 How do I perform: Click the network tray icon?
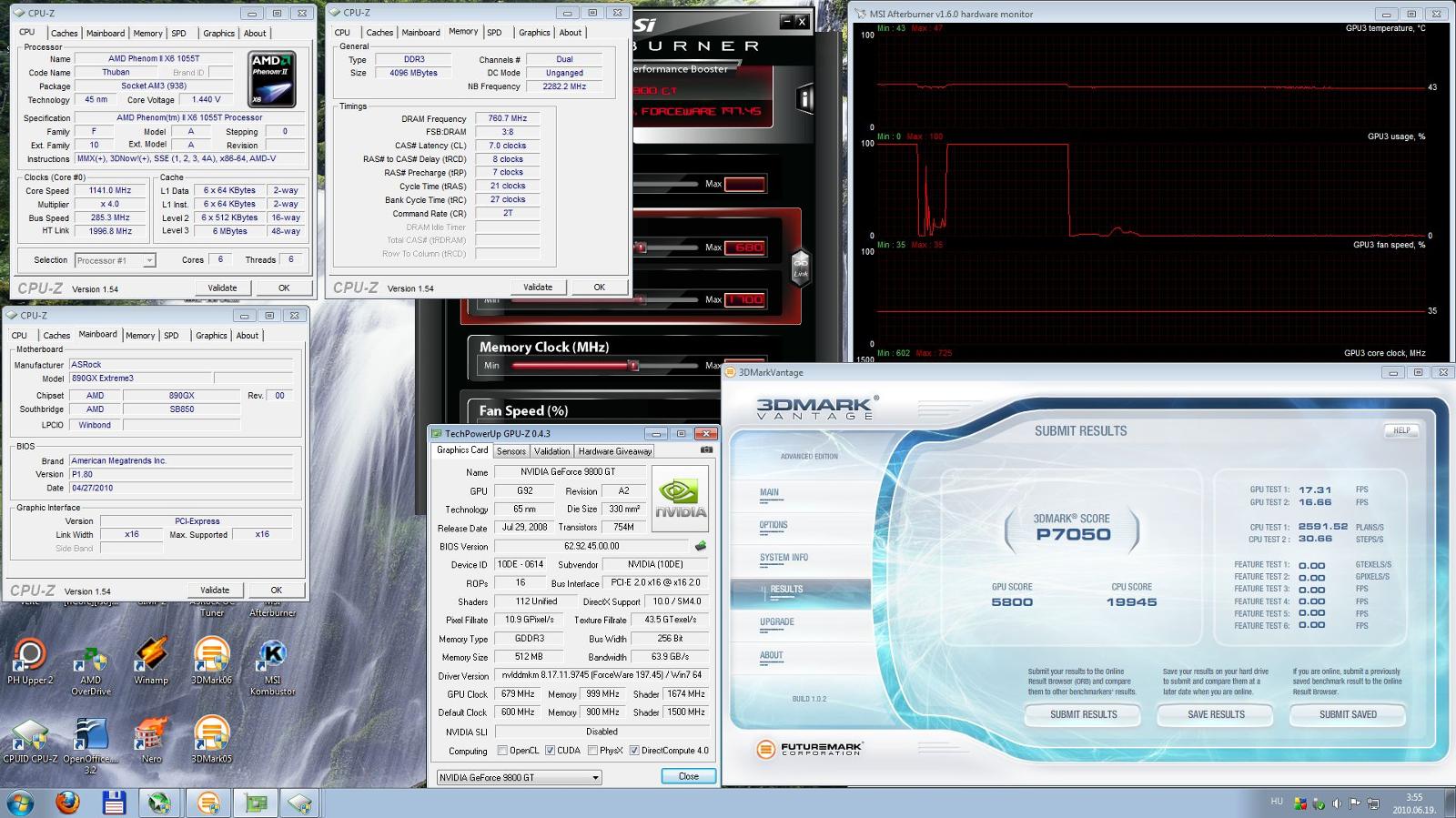[x=1373, y=803]
